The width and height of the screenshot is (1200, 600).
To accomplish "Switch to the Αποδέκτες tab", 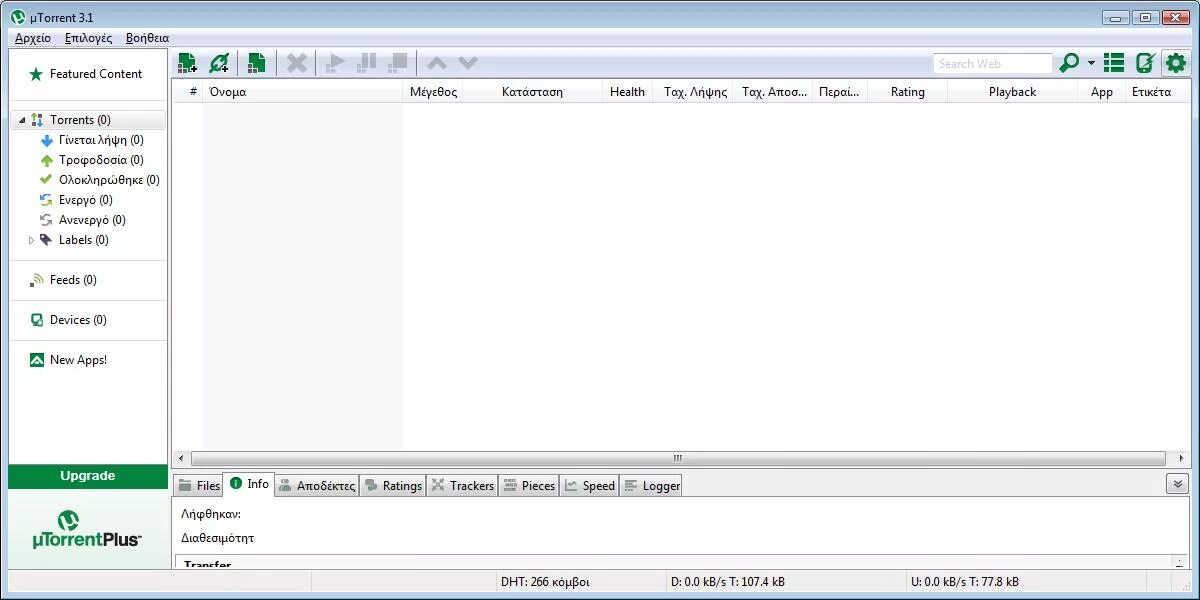I will [x=316, y=486].
